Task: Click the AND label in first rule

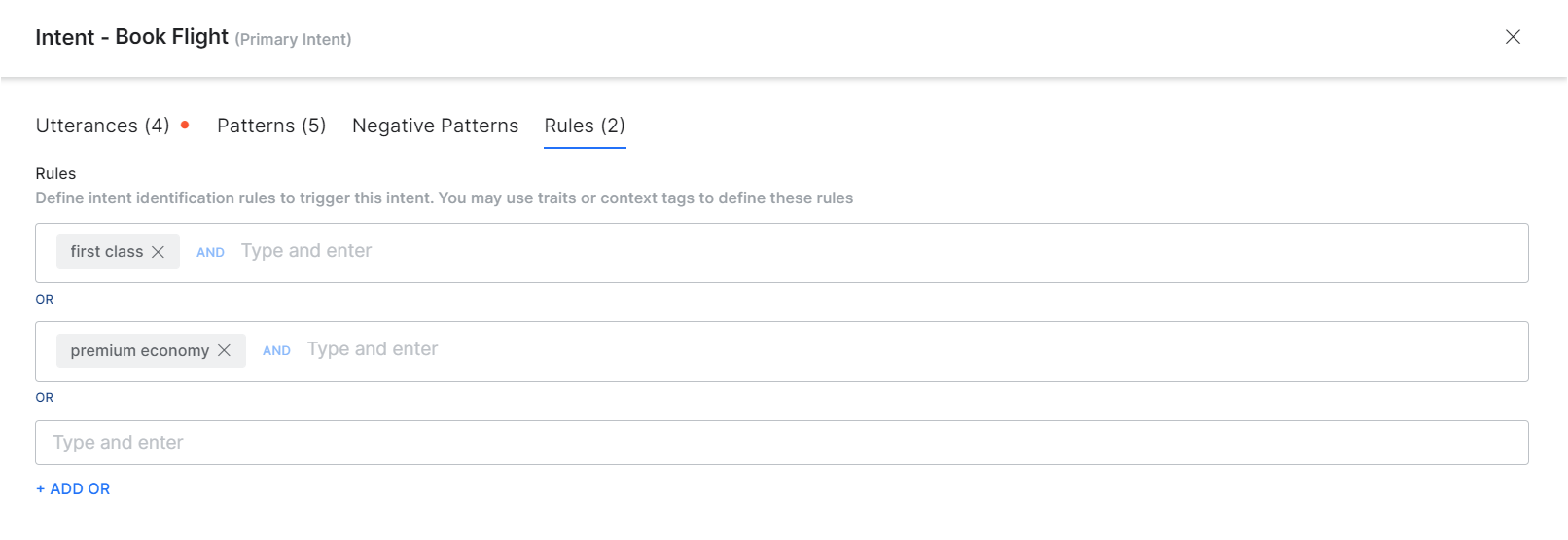Action: [x=210, y=252]
